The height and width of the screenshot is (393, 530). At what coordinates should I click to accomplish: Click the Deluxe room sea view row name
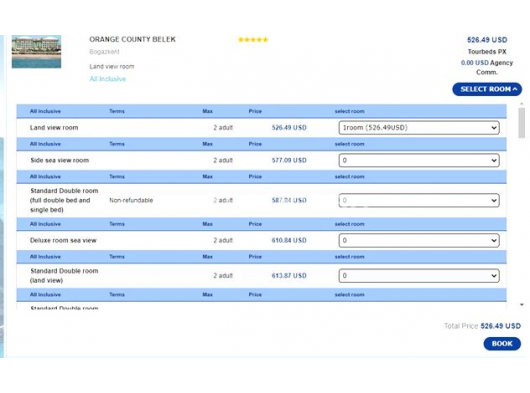[63, 240]
